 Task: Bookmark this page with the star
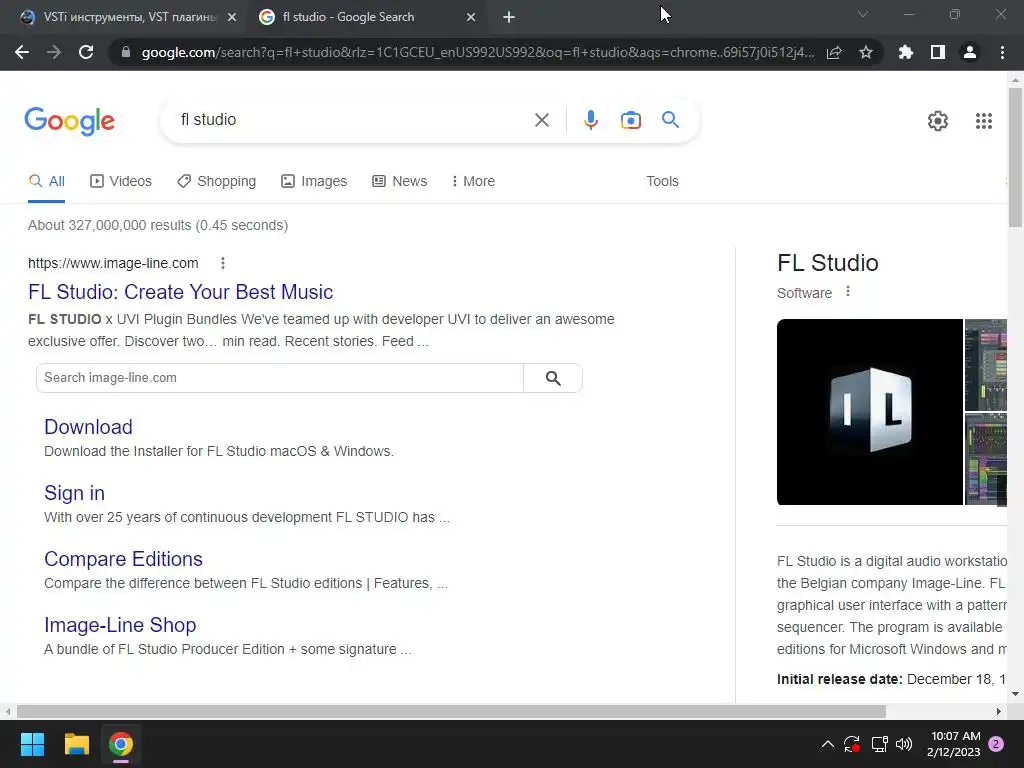pyautogui.click(x=866, y=52)
